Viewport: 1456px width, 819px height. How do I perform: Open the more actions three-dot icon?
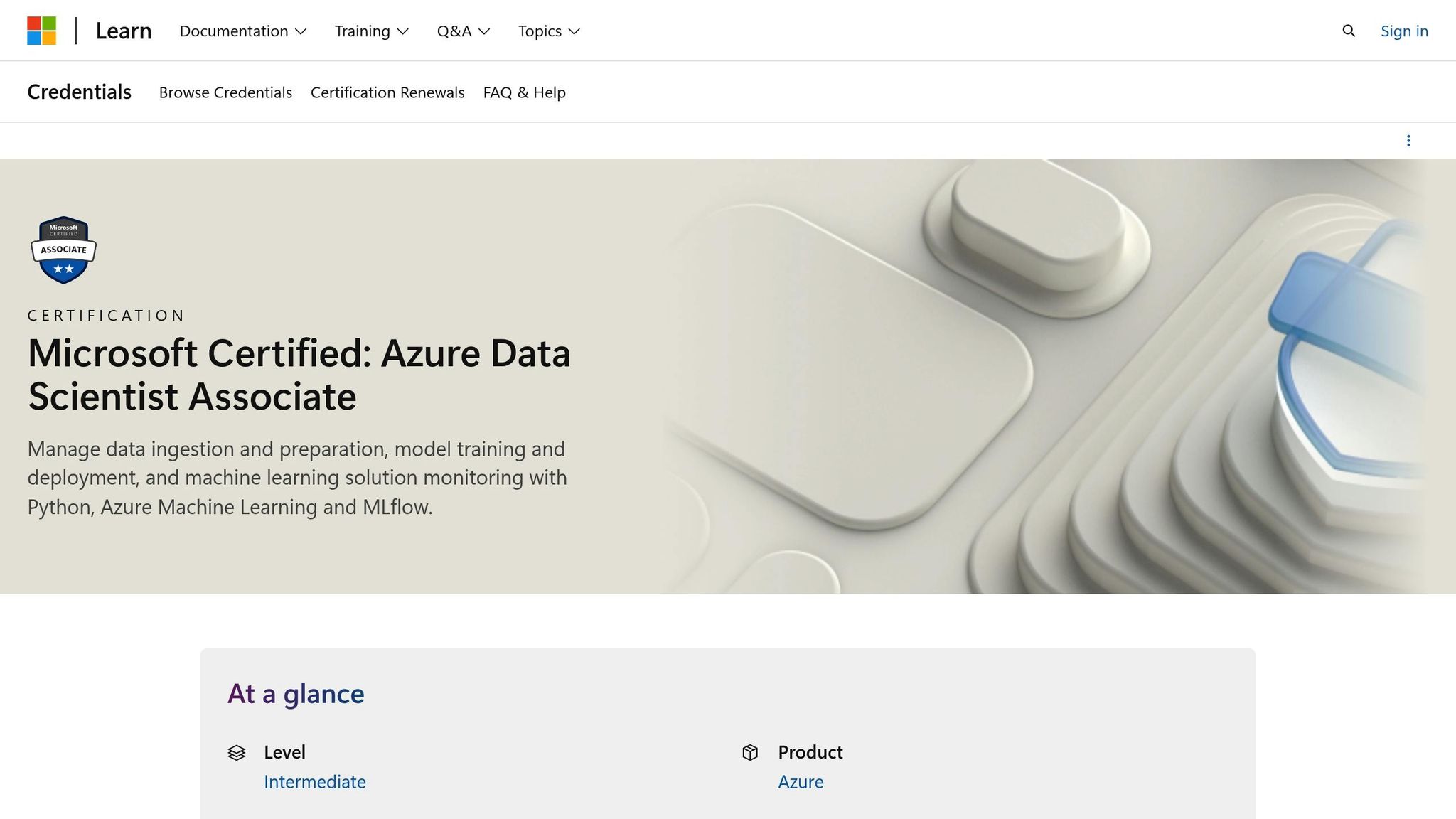pyautogui.click(x=1408, y=140)
